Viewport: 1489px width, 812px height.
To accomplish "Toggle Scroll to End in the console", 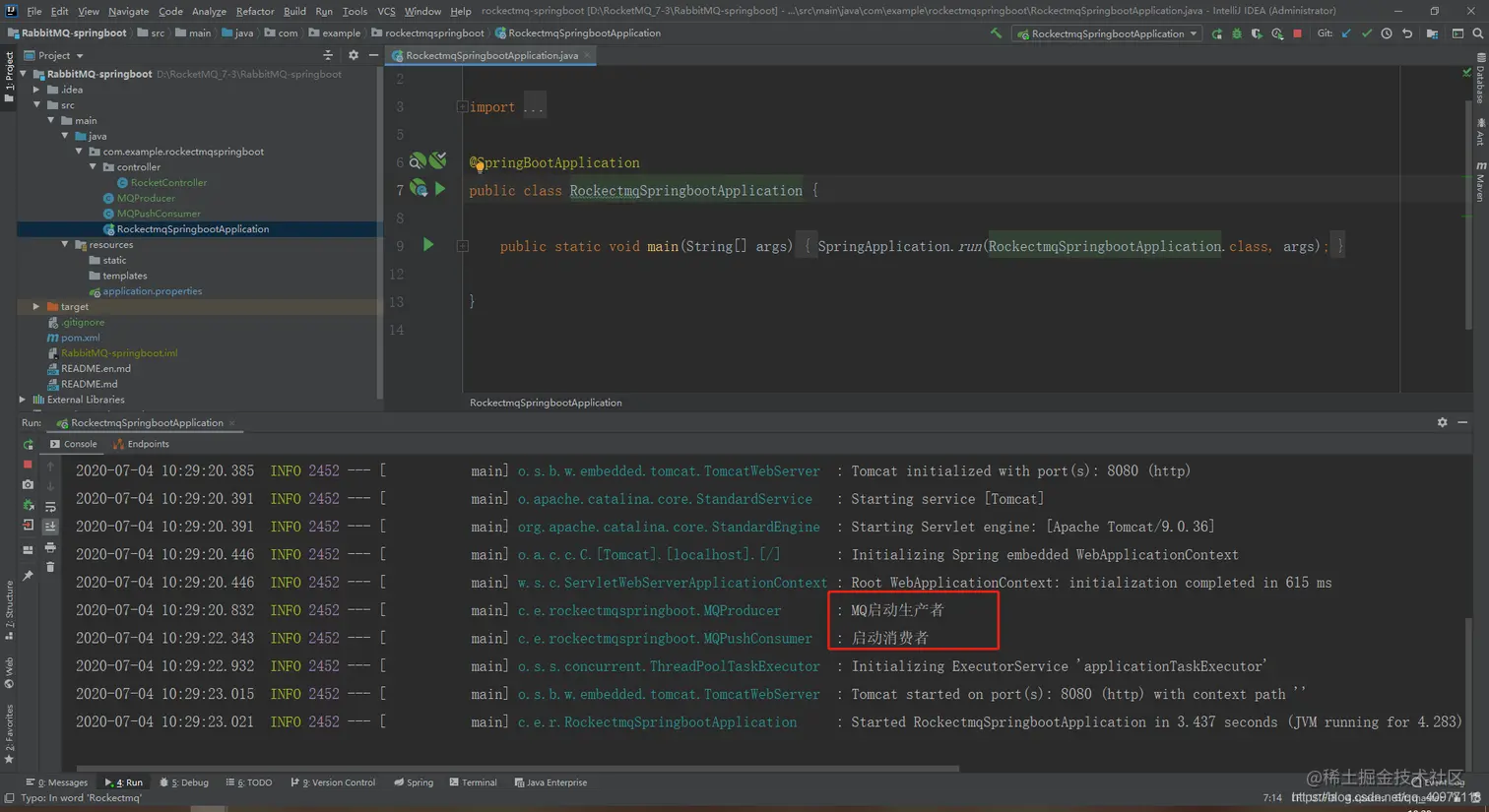I will (x=50, y=527).
